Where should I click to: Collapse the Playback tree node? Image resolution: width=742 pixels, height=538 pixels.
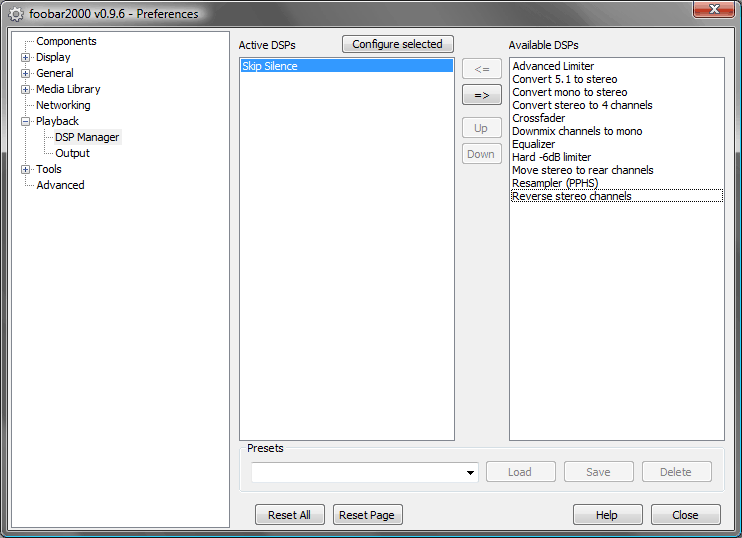26,121
